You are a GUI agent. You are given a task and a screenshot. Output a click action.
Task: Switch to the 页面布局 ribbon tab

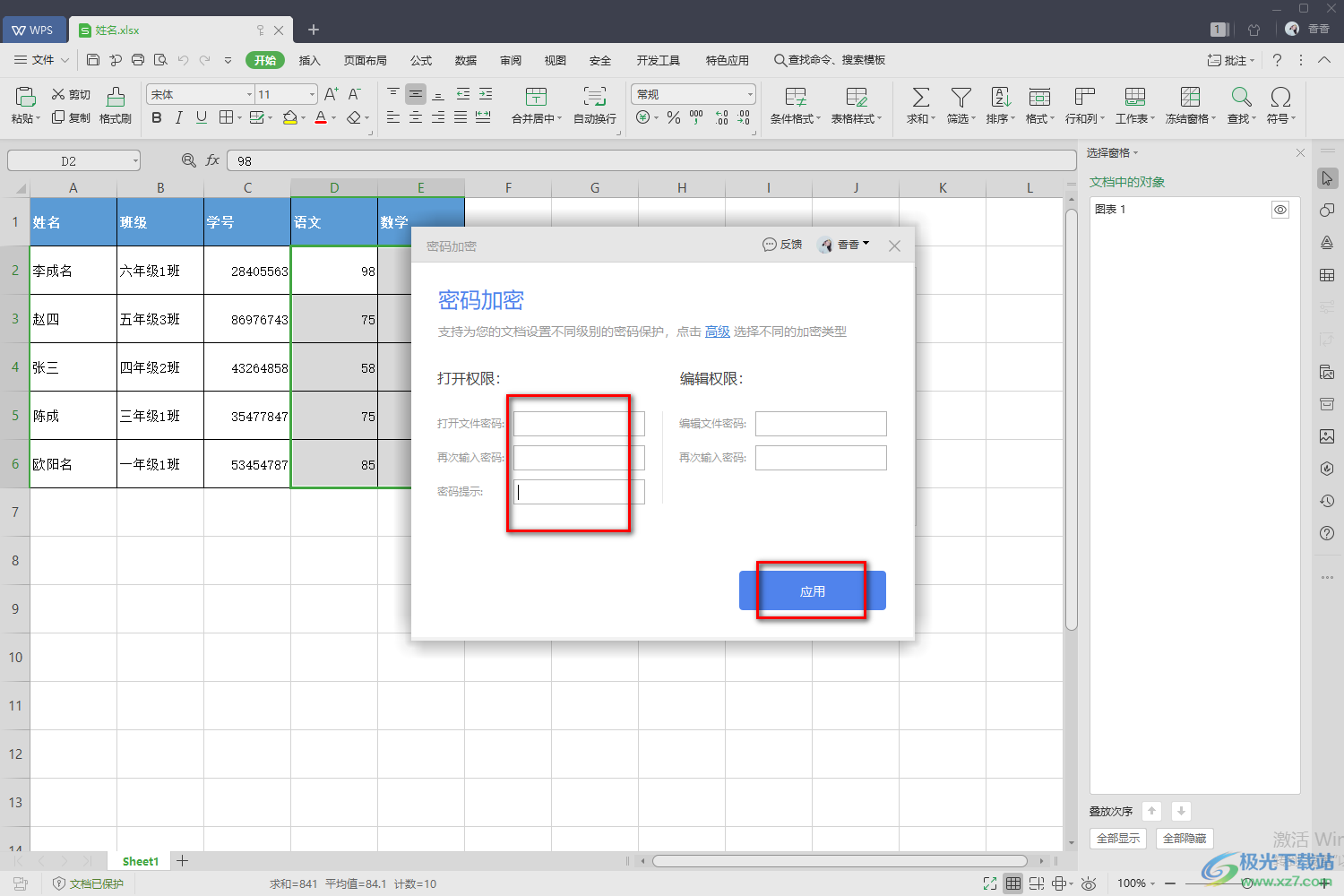[365, 60]
